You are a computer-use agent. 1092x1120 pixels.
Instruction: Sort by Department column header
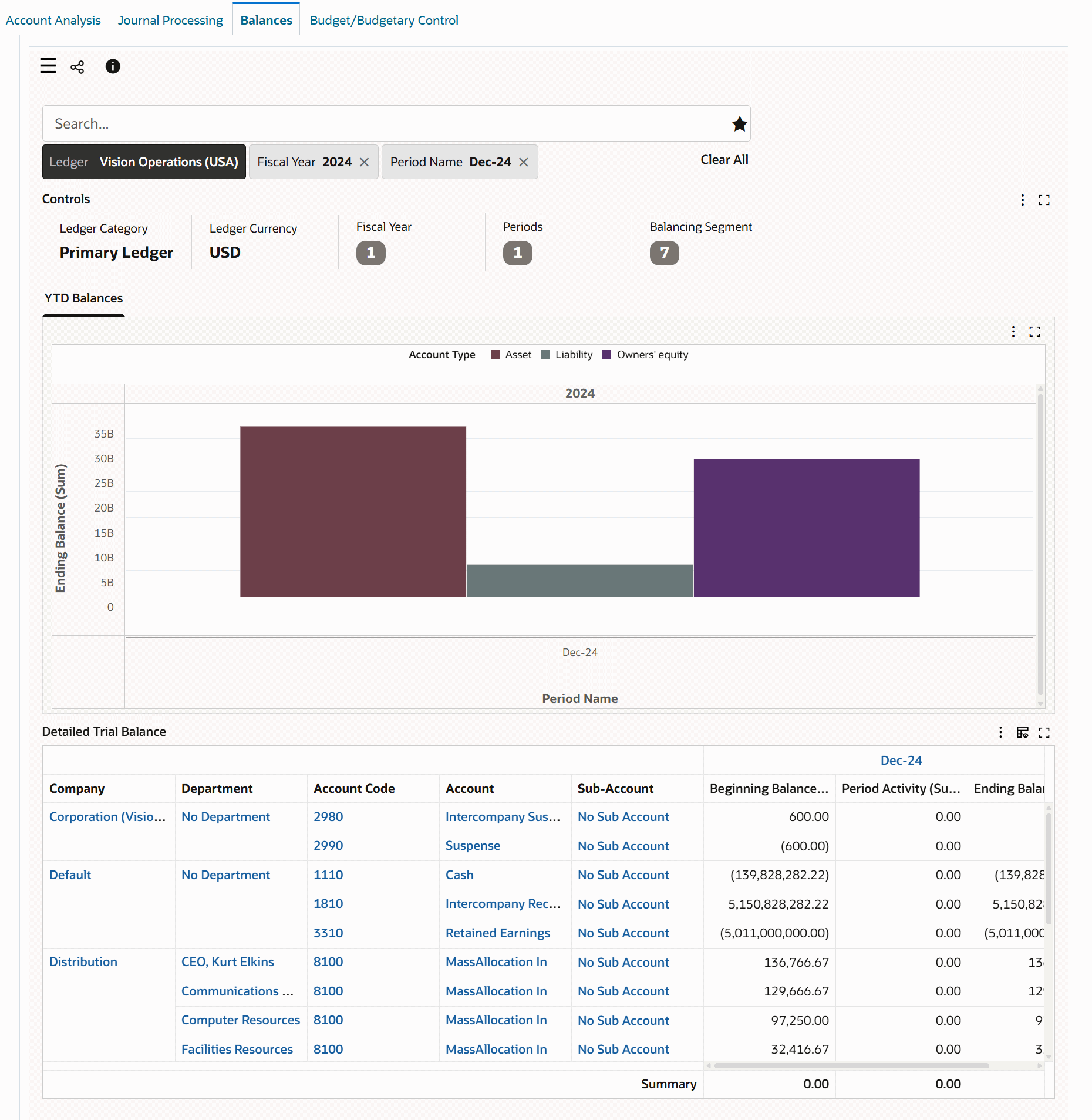(217, 789)
